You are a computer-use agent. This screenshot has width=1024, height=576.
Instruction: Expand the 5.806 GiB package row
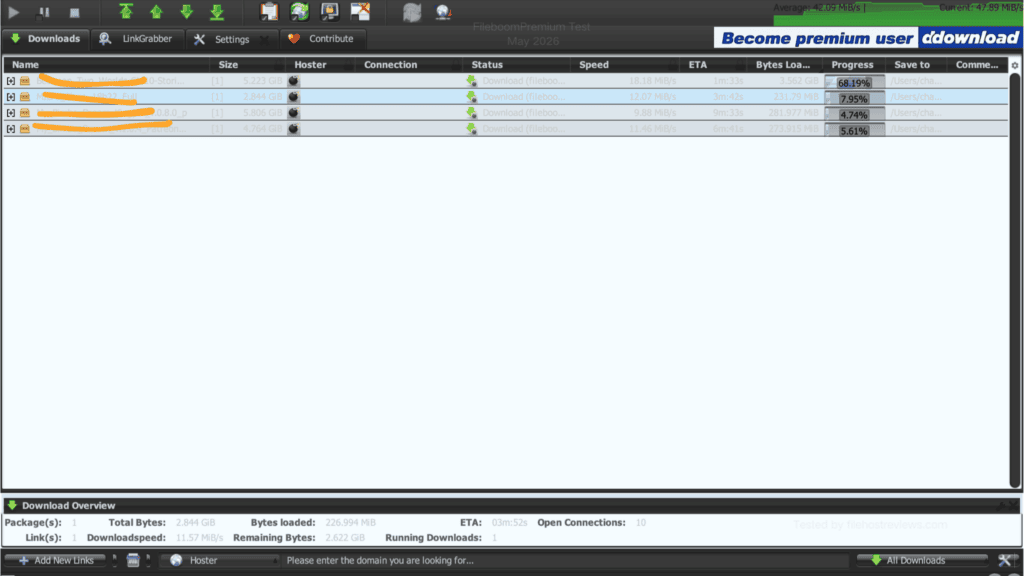click(10, 113)
